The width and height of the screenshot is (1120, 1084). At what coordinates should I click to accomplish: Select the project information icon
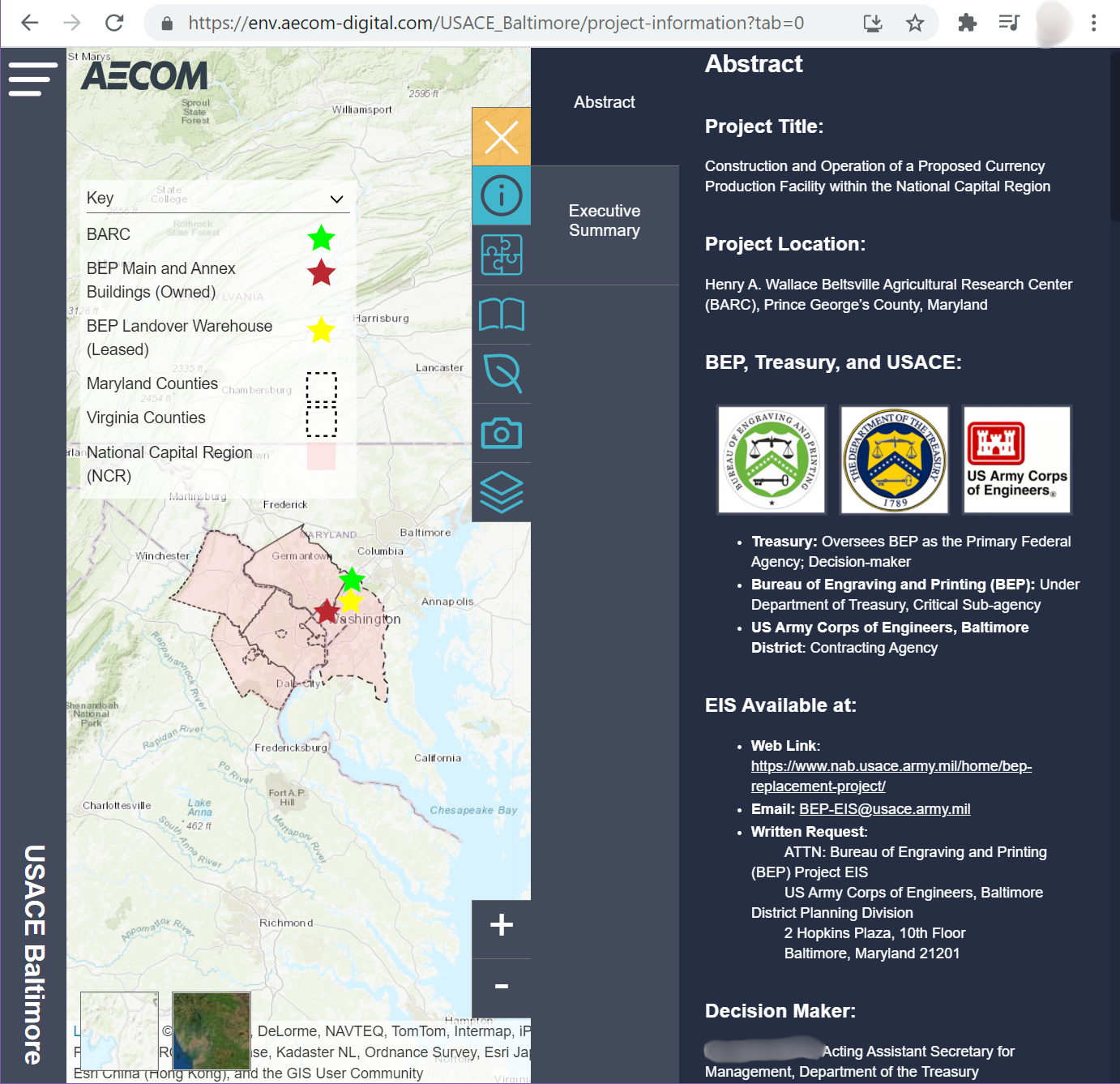tap(501, 195)
